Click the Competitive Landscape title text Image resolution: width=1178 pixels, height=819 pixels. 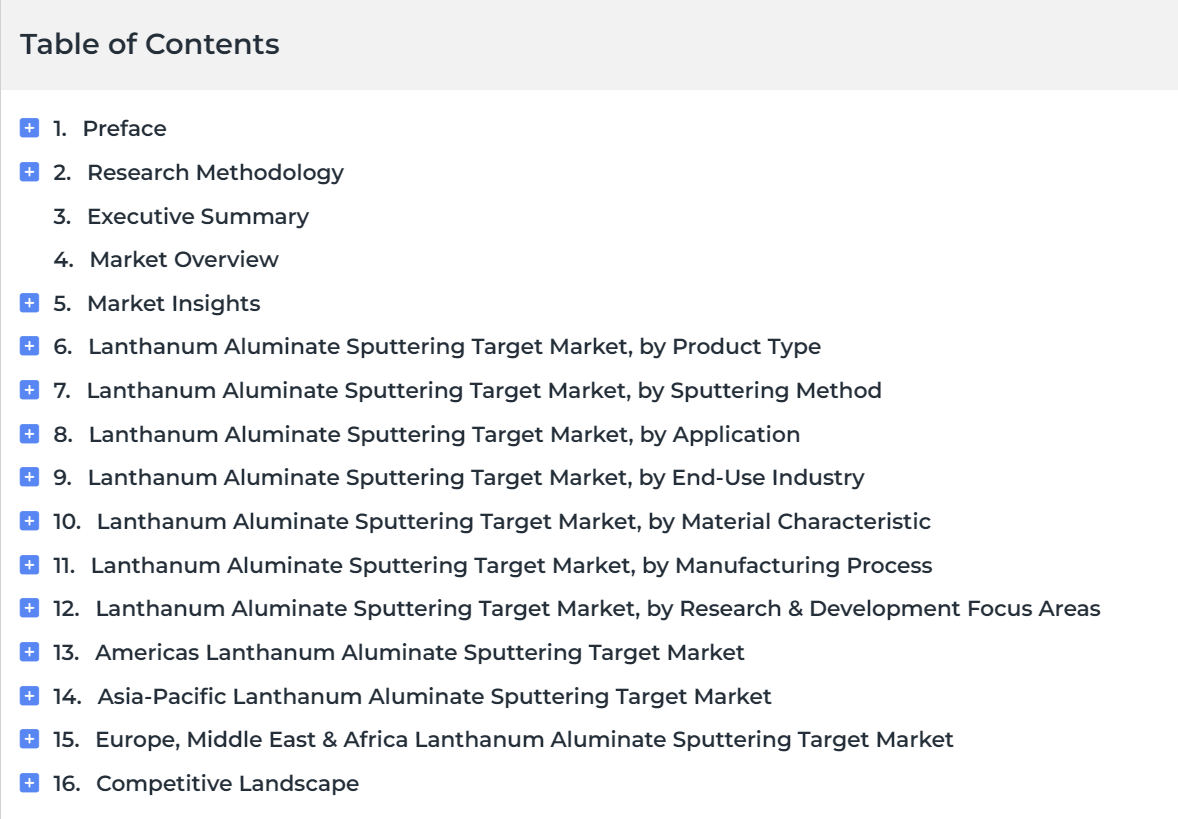pos(228,784)
